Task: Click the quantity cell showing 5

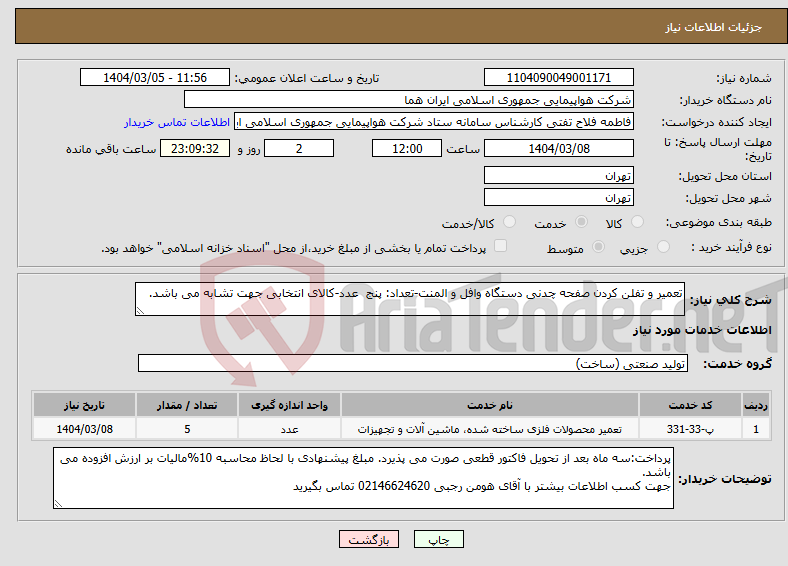Action: [x=187, y=429]
